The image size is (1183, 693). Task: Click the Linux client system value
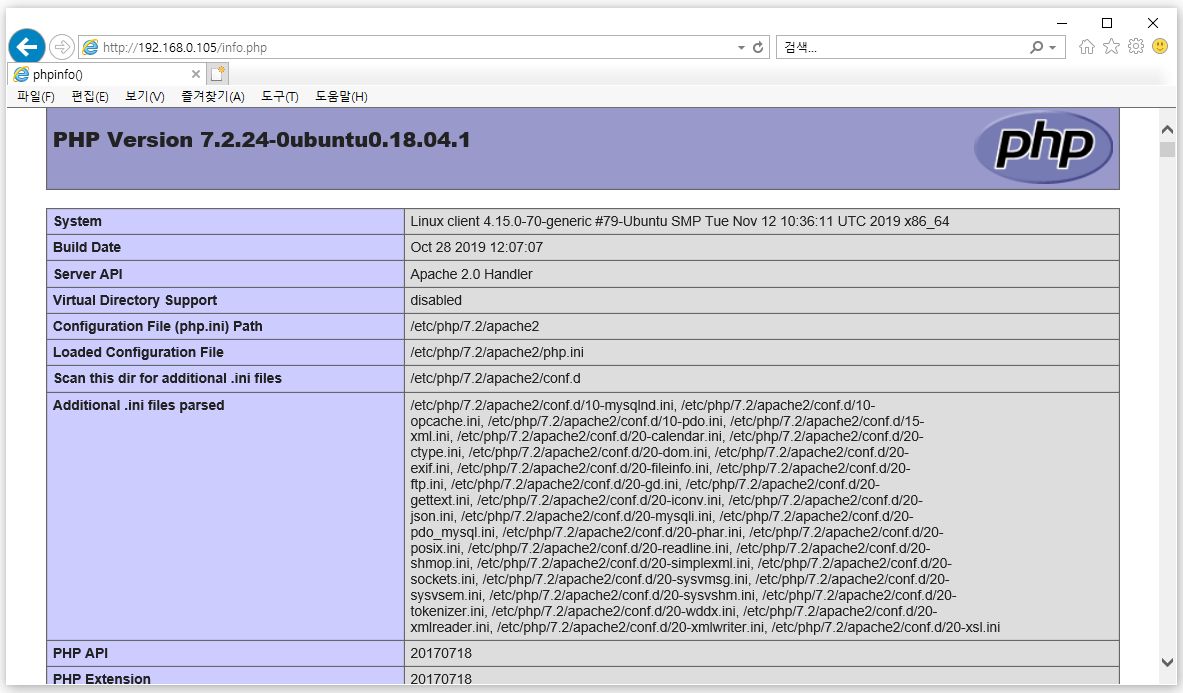click(680, 221)
